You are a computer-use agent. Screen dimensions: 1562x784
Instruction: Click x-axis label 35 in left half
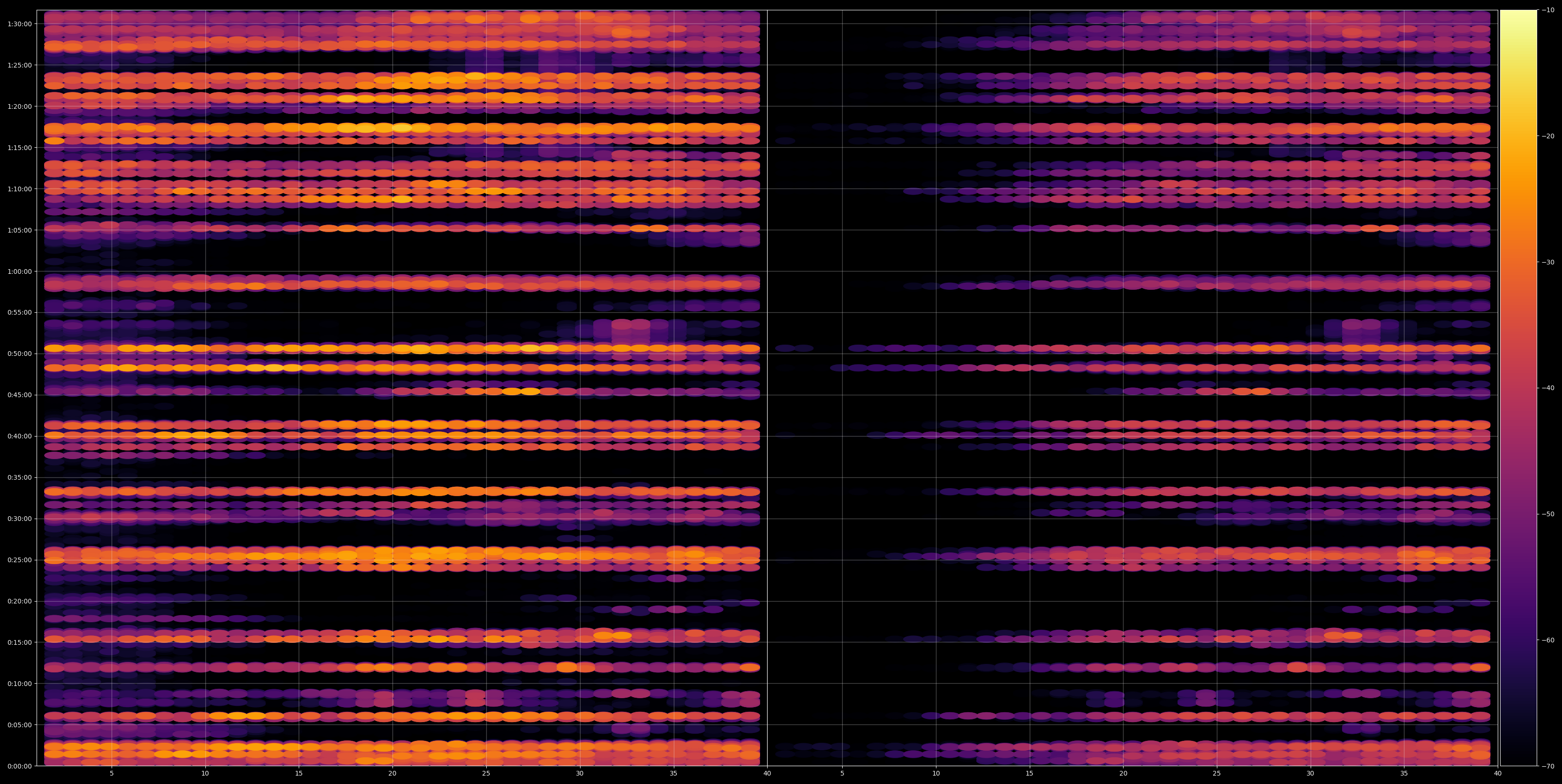[x=674, y=774]
